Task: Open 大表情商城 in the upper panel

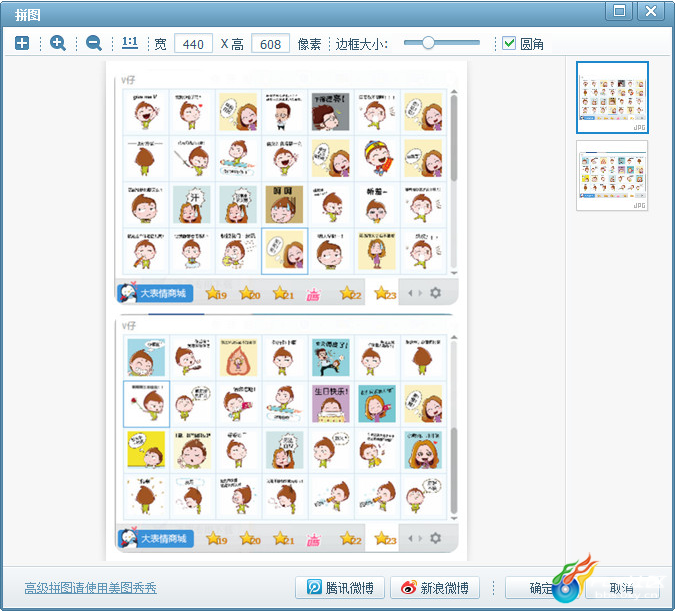Action: pos(155,293)
